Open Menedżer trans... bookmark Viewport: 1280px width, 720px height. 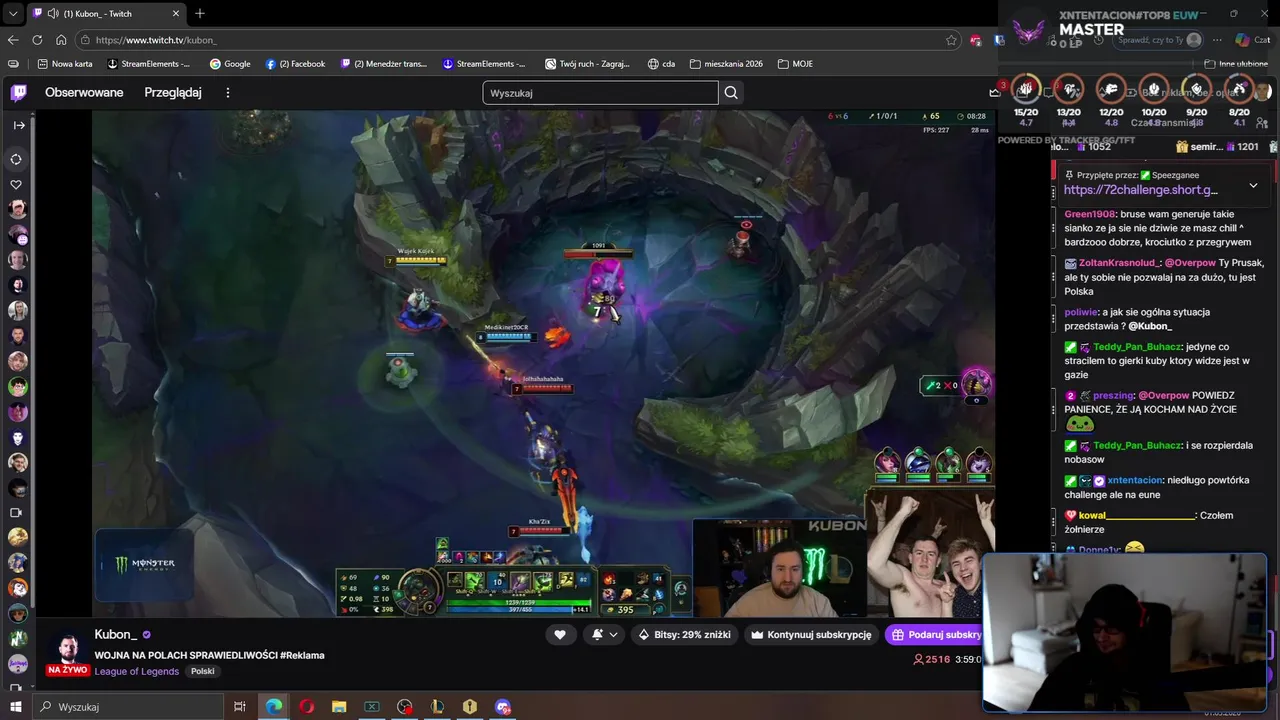pyautogui.click(x=384, y=64)
